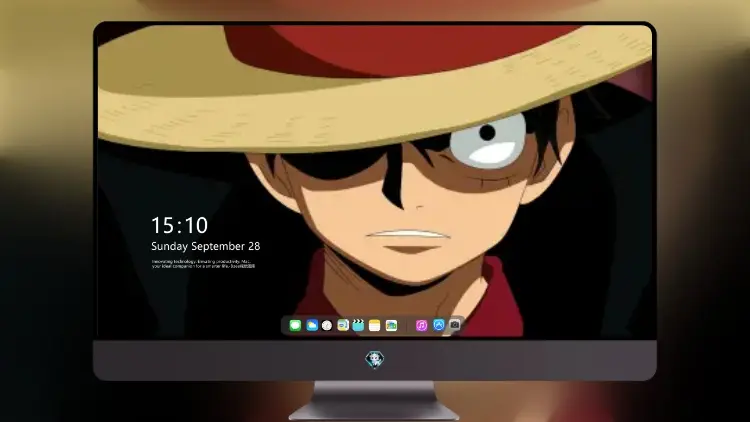The height and width of the screenshot is (422, 750).
Task: Open the yellow Notes app icon
Action: (x=375, y=325)
